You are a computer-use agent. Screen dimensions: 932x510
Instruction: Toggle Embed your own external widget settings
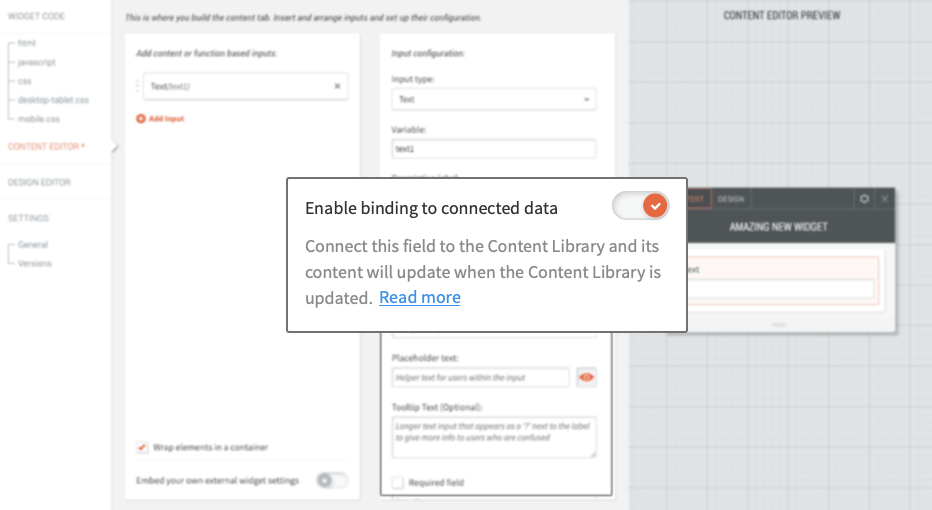pyautogui.click(x=332, y=480)
